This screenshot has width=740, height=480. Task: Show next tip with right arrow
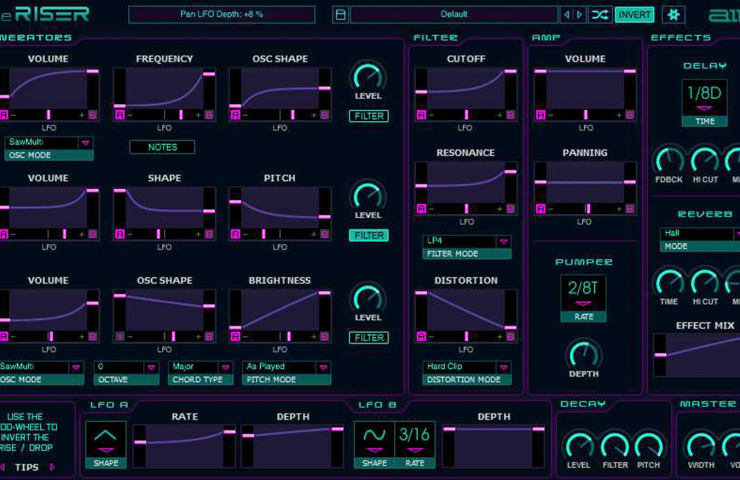(52, 467)
